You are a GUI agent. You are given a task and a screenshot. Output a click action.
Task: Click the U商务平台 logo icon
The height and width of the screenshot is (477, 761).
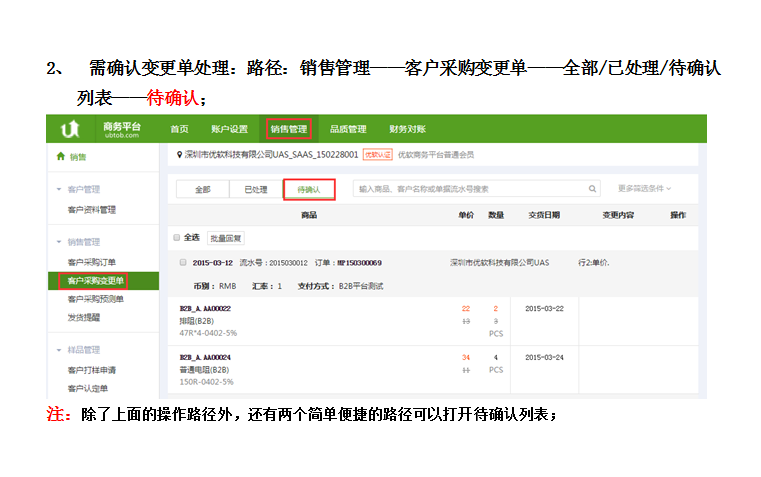(70, 128)
